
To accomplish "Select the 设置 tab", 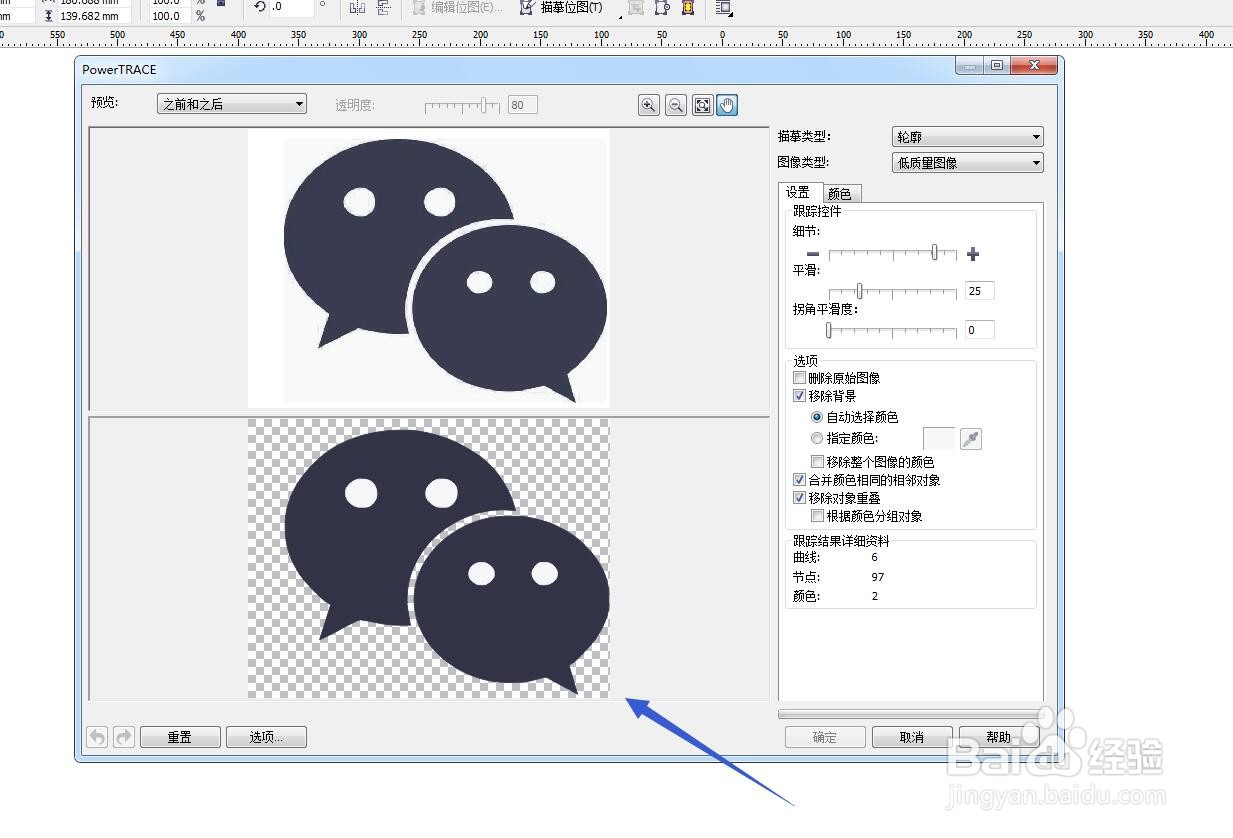I will tap(800, 191).
